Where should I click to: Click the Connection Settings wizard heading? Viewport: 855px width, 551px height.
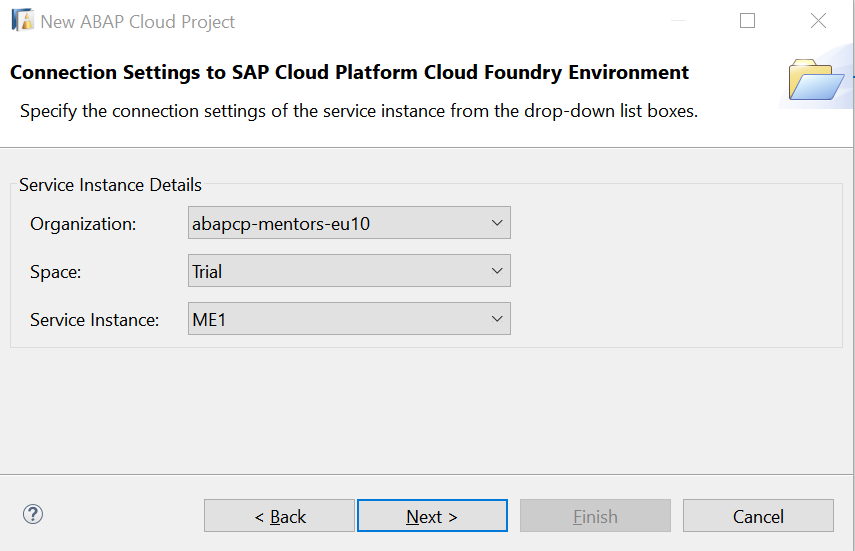pyautogui.click(x=349, y=72)
